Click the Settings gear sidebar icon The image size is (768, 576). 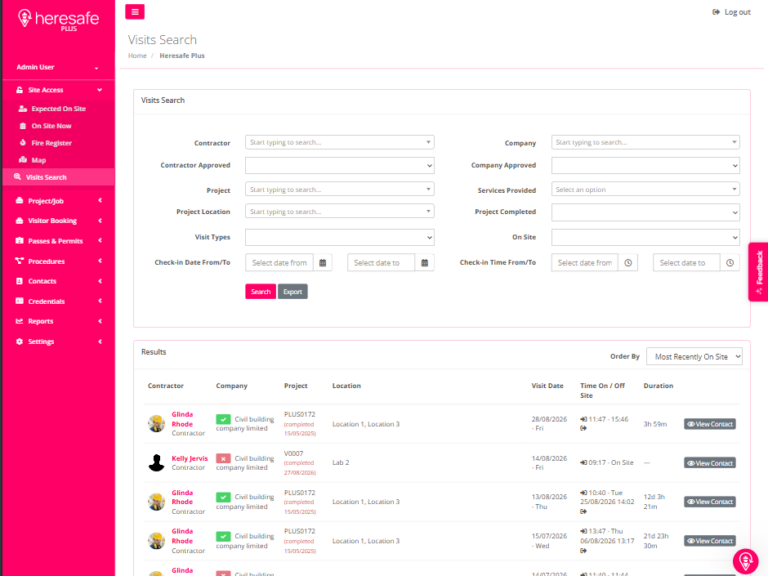point(20,341)
